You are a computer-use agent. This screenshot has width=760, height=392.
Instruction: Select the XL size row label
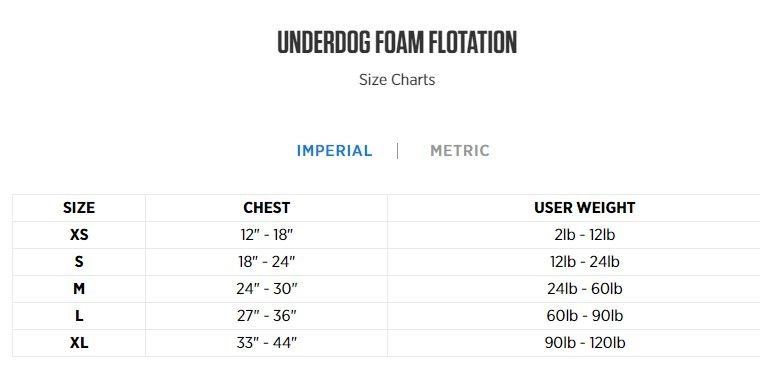coord(79,344)
